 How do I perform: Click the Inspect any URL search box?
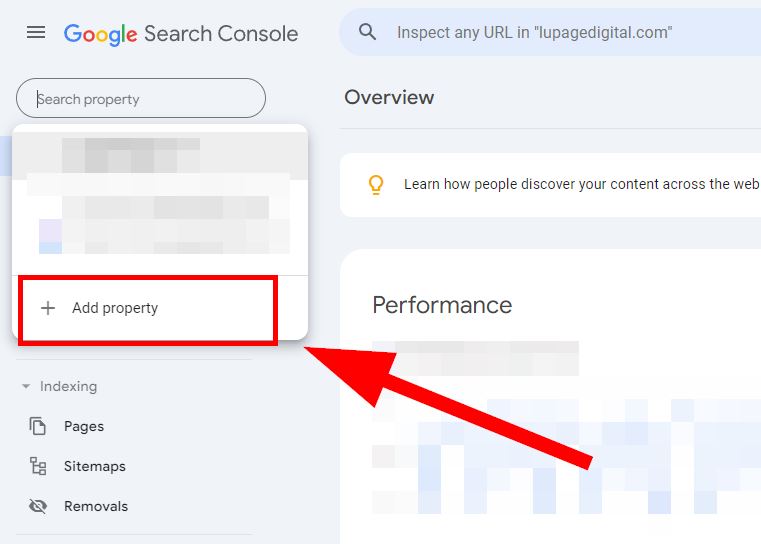560,33
